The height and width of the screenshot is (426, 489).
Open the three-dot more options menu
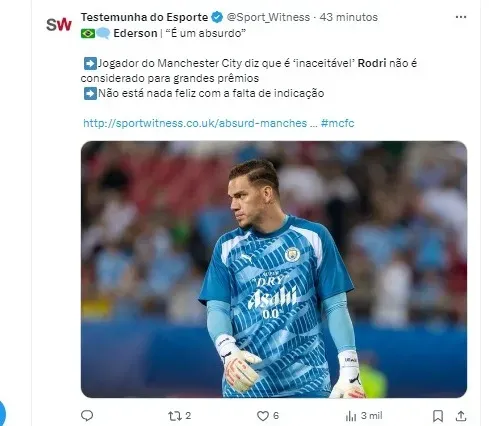461,17
